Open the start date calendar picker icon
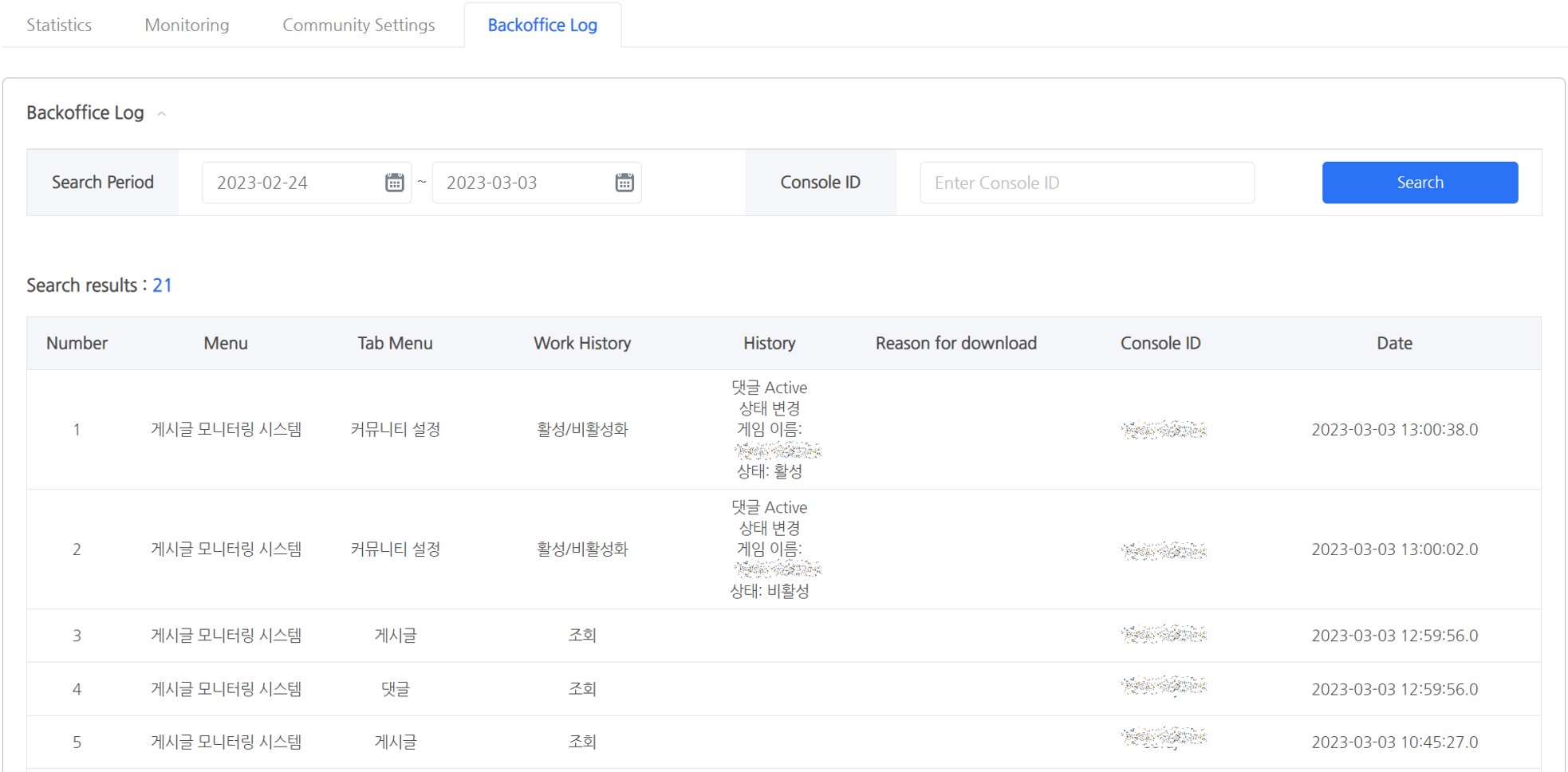 point(394,183)
